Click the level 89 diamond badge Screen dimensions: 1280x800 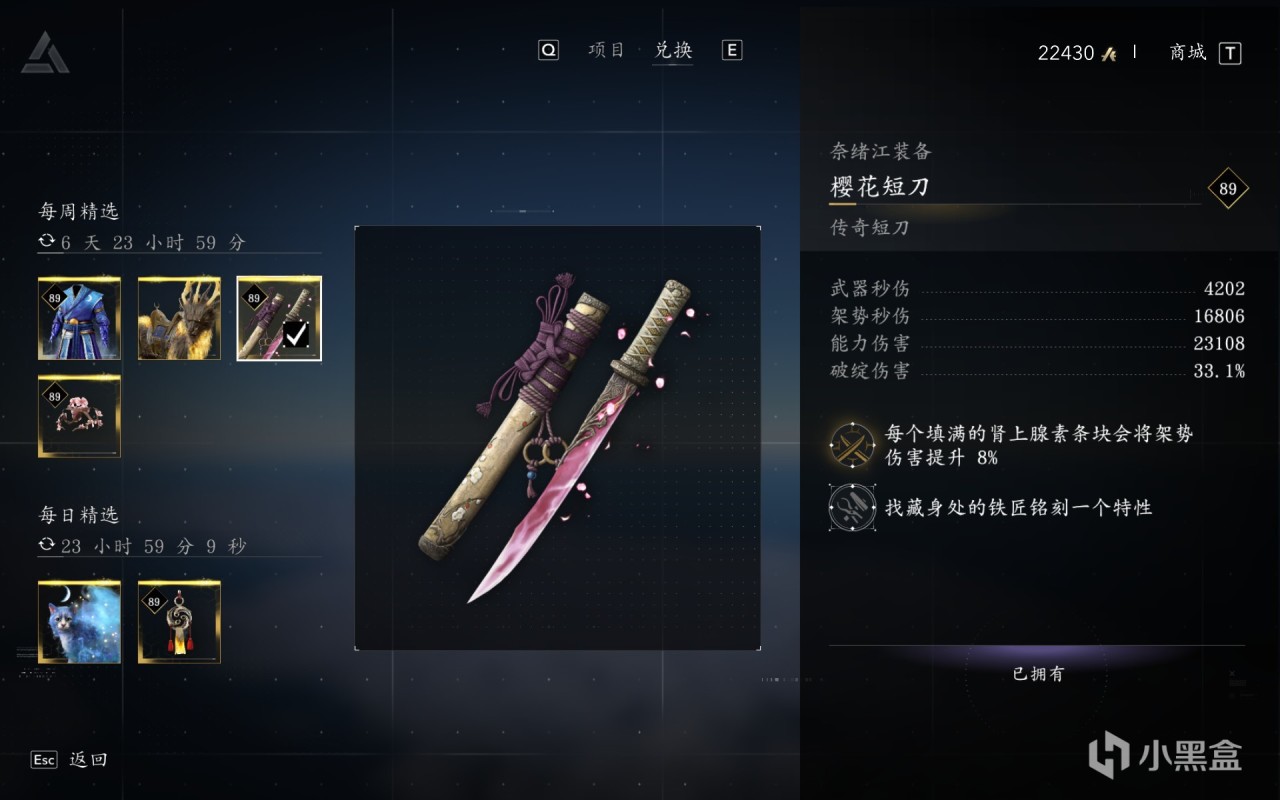click(1228, 188)
